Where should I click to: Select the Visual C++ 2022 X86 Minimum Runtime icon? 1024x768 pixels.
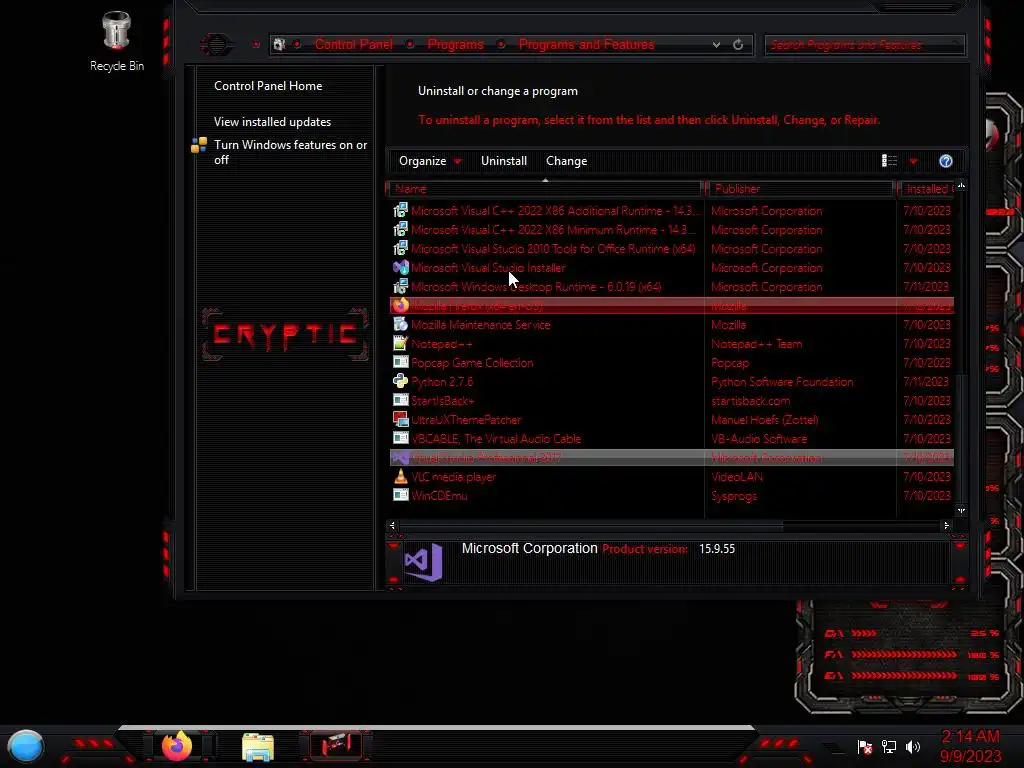(x=400, y=229)
